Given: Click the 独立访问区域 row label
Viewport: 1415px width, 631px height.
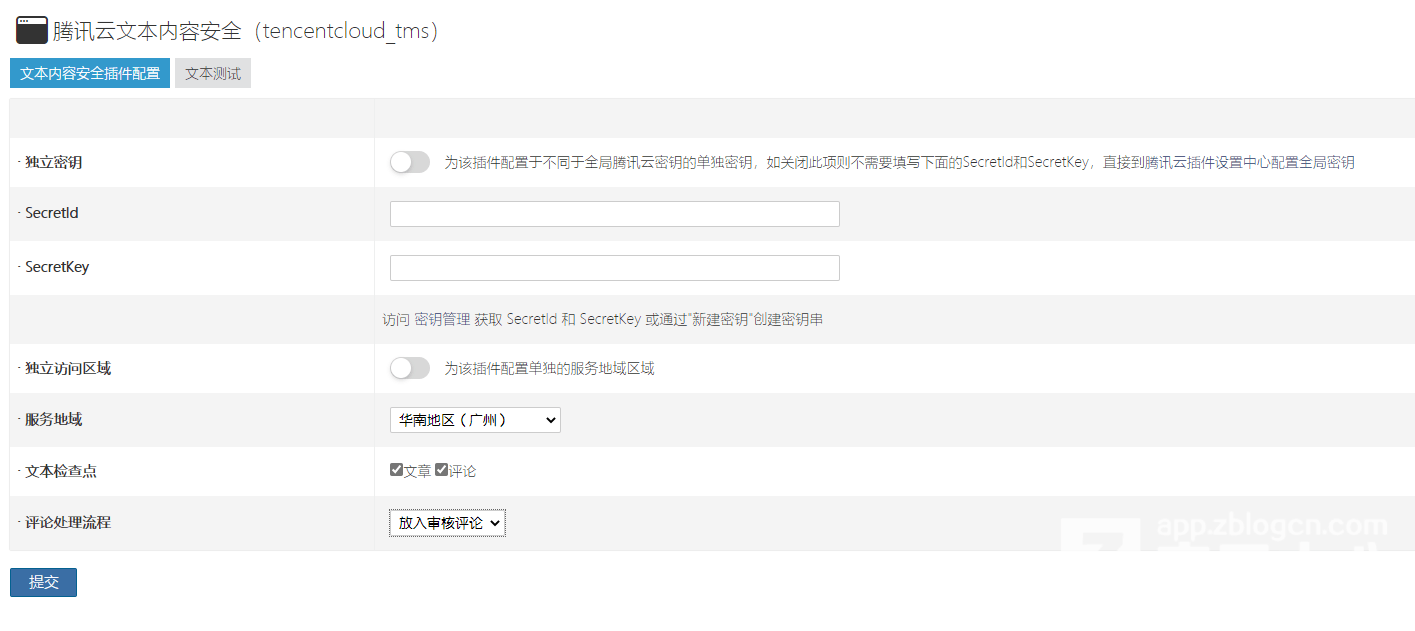Looking at the screenshot, I should tap(68, 368).
